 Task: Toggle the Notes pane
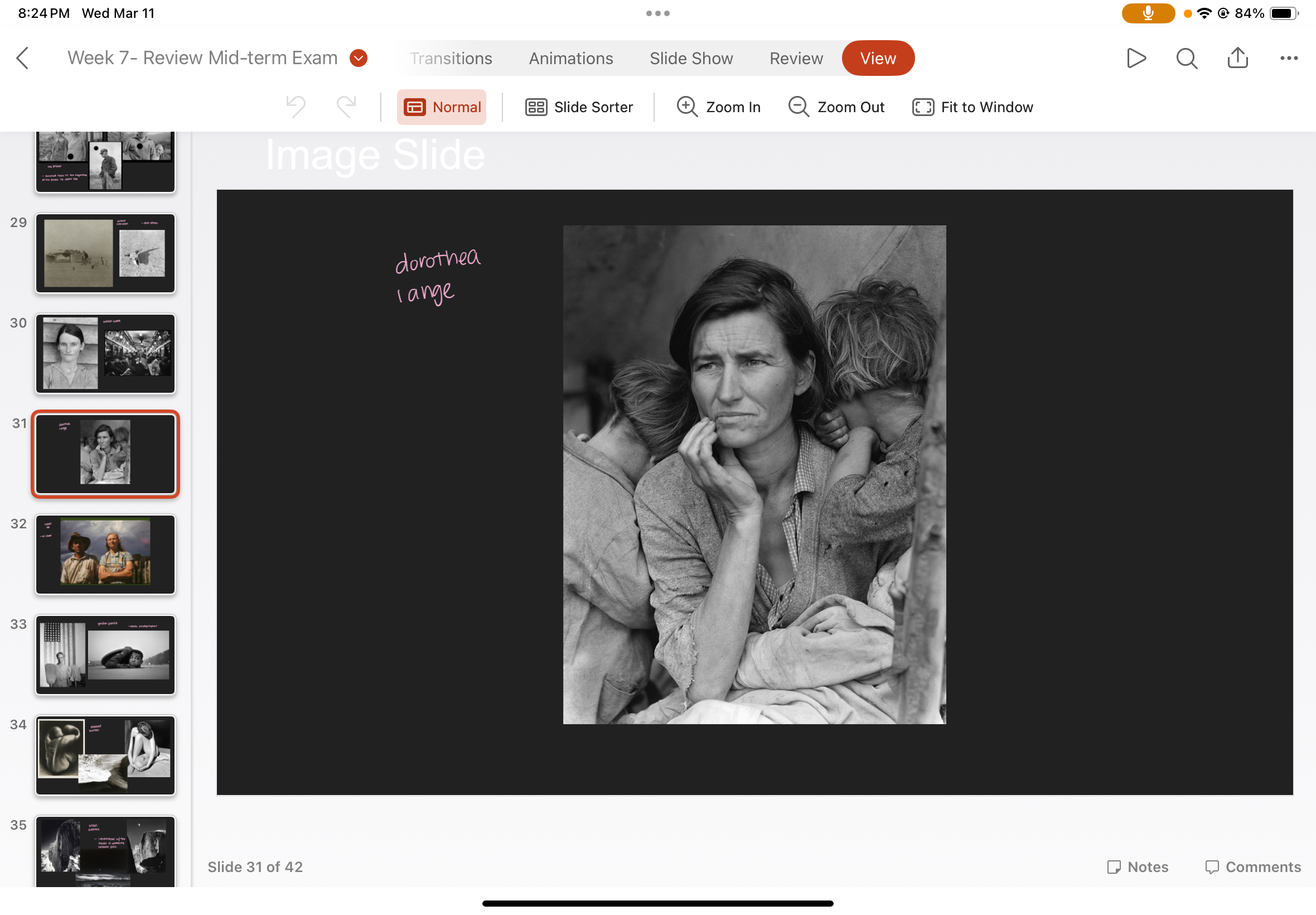(x=1137, y=866)
